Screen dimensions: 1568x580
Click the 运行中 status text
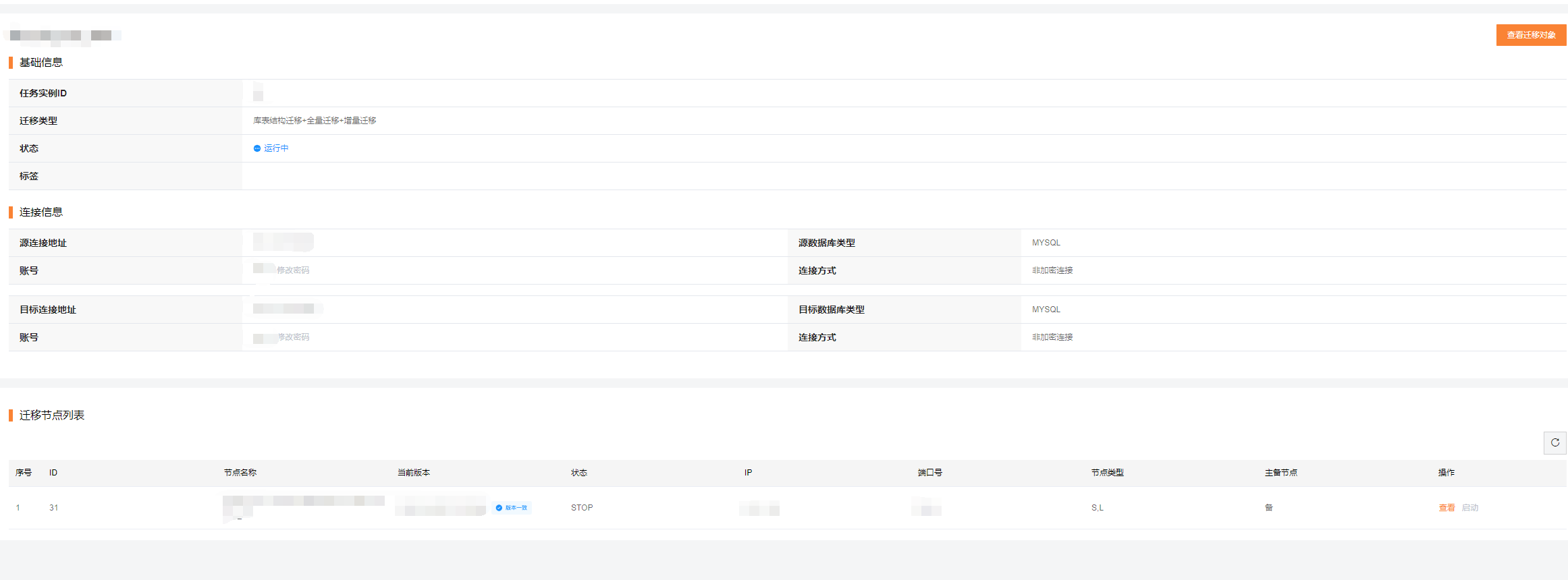(x=276, y=148)
